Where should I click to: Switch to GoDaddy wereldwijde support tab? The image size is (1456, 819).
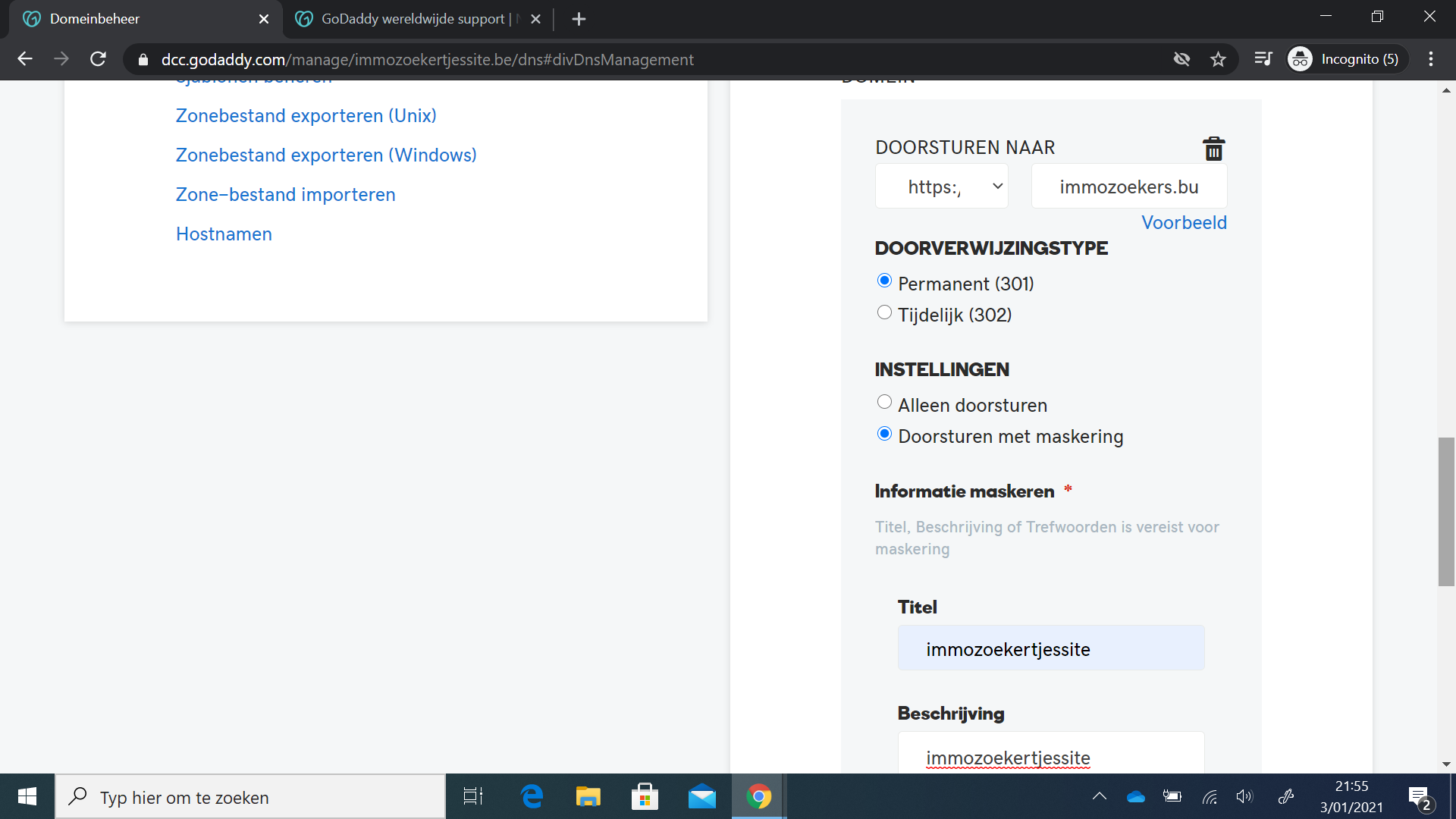click(x=412, y=19)
